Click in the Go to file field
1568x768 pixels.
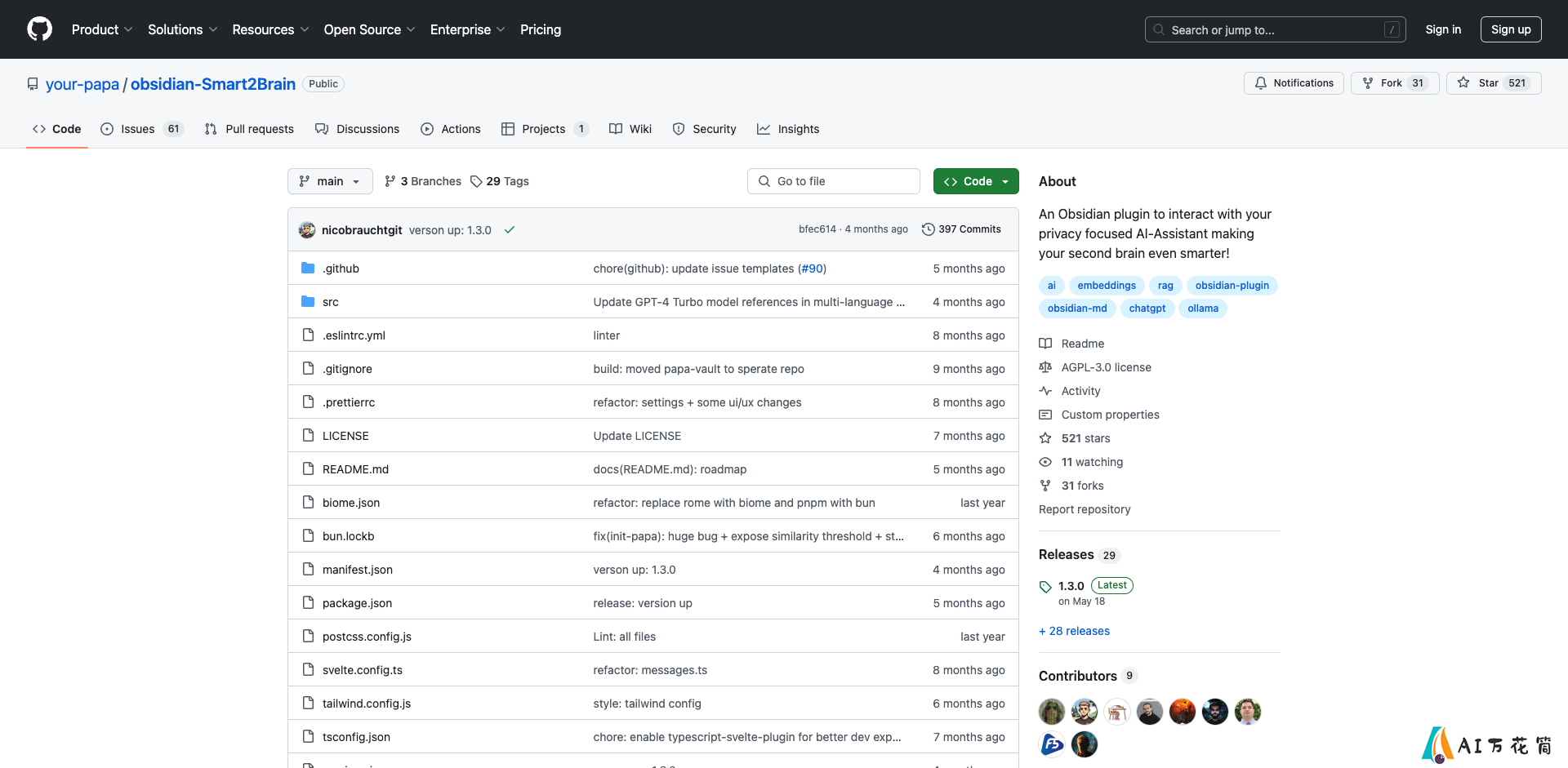click(x=834, y=181)
